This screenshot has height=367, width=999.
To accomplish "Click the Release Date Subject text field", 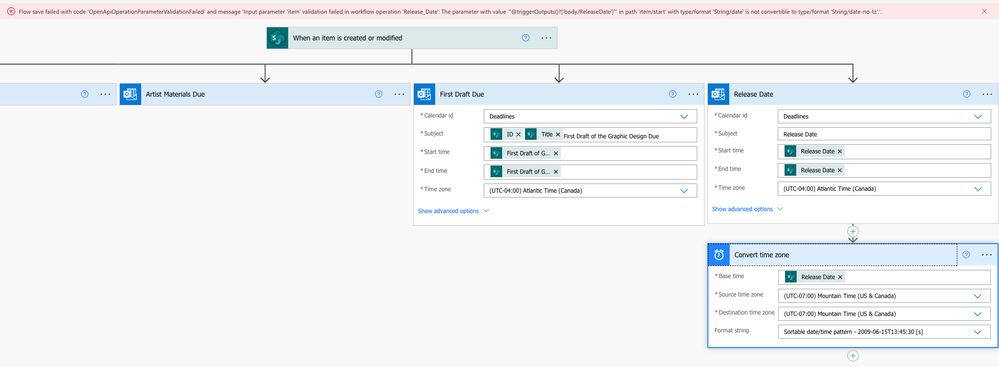I will click(x=884, y=134).
